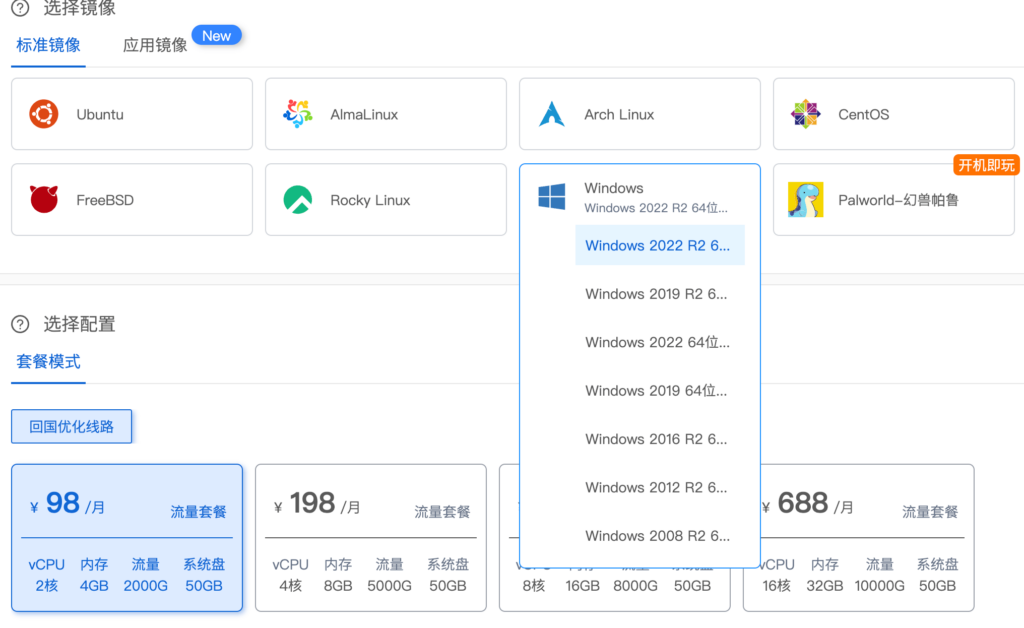The height and width of the screenshot is (628, 1024).
Task: Click "流量套餐" in the ¥198 plan
Action: pos(442,512)
